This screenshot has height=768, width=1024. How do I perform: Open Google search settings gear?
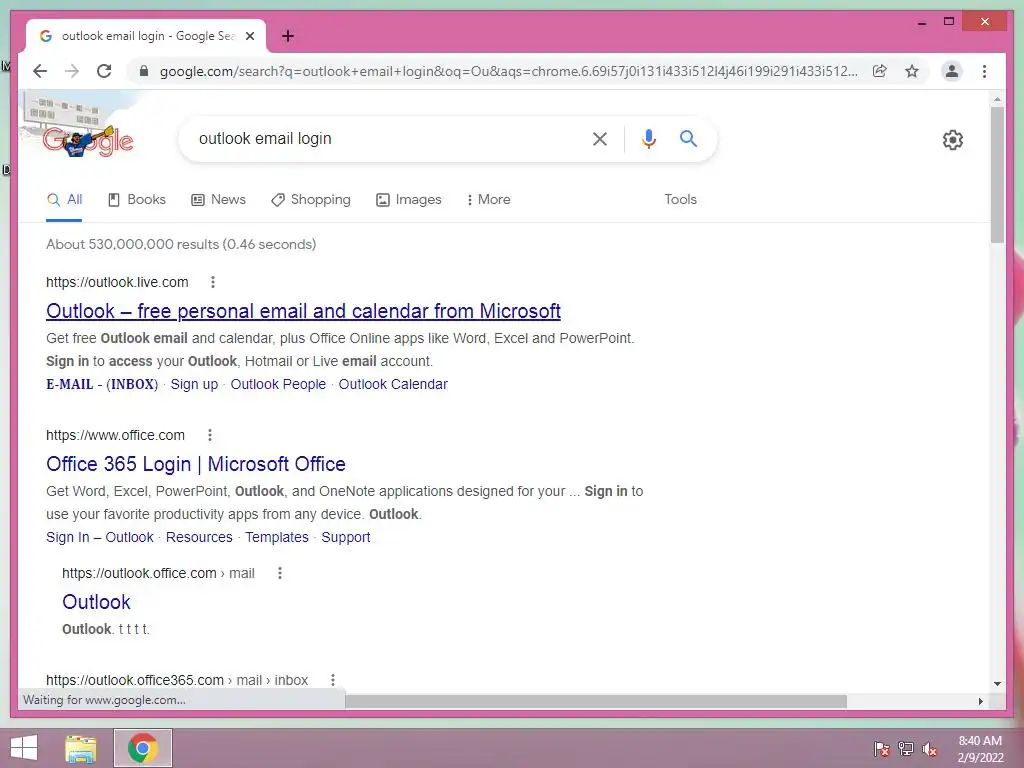[953, 139]
